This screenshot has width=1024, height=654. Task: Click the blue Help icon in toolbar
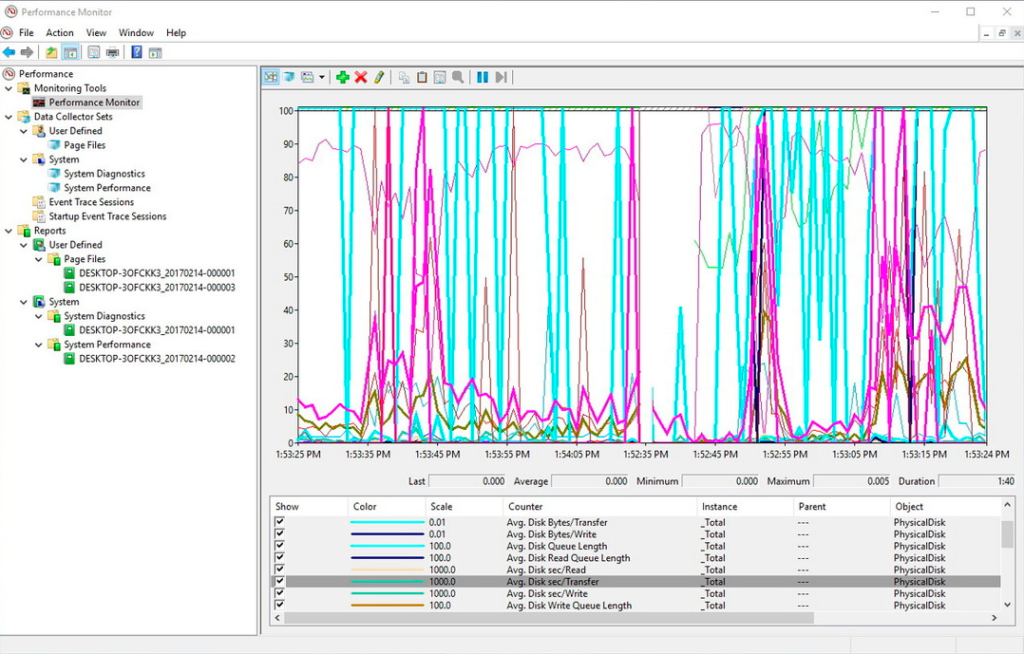(136, 52)
